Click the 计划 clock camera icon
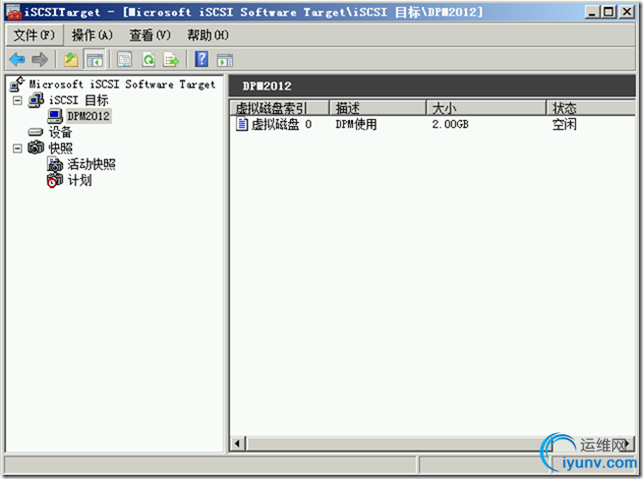643x479 pixels. coord(55,180)
